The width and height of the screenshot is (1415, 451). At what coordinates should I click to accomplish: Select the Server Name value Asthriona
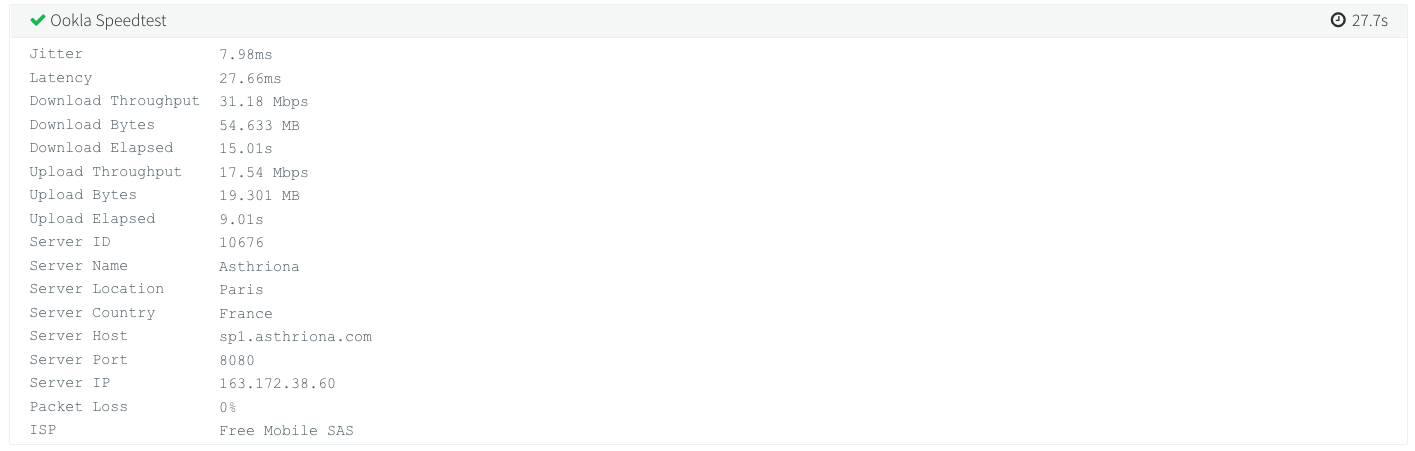point(259,266)
